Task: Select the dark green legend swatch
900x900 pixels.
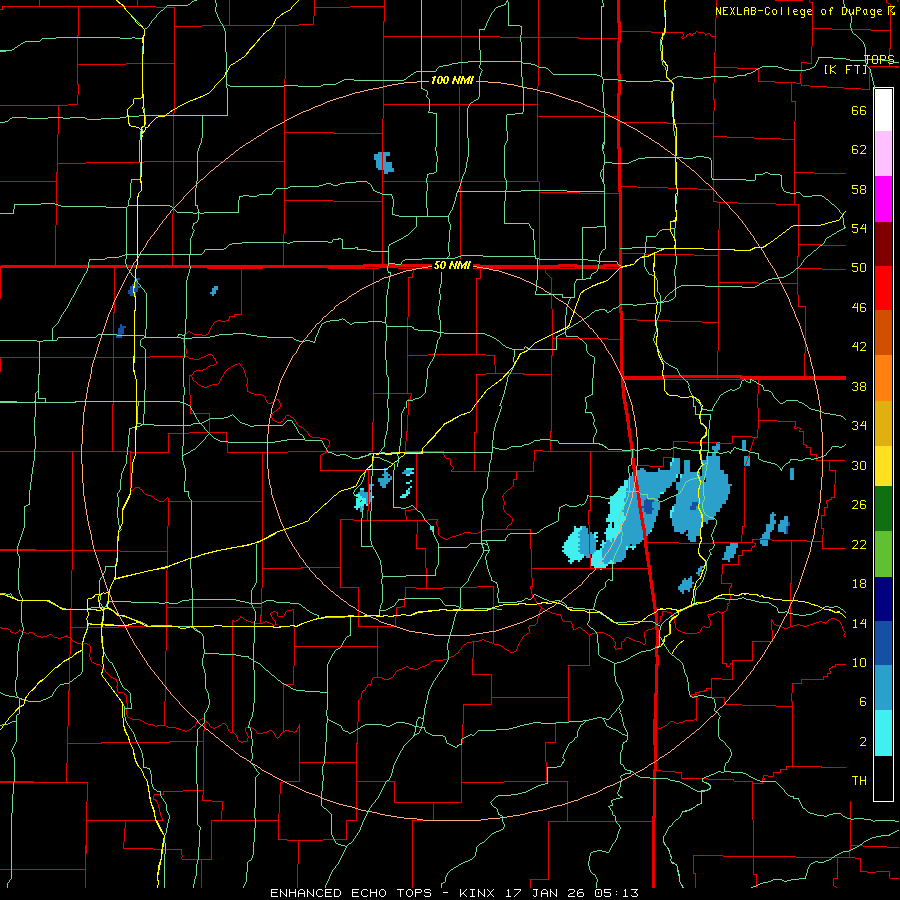Action: tap(883, 509)
